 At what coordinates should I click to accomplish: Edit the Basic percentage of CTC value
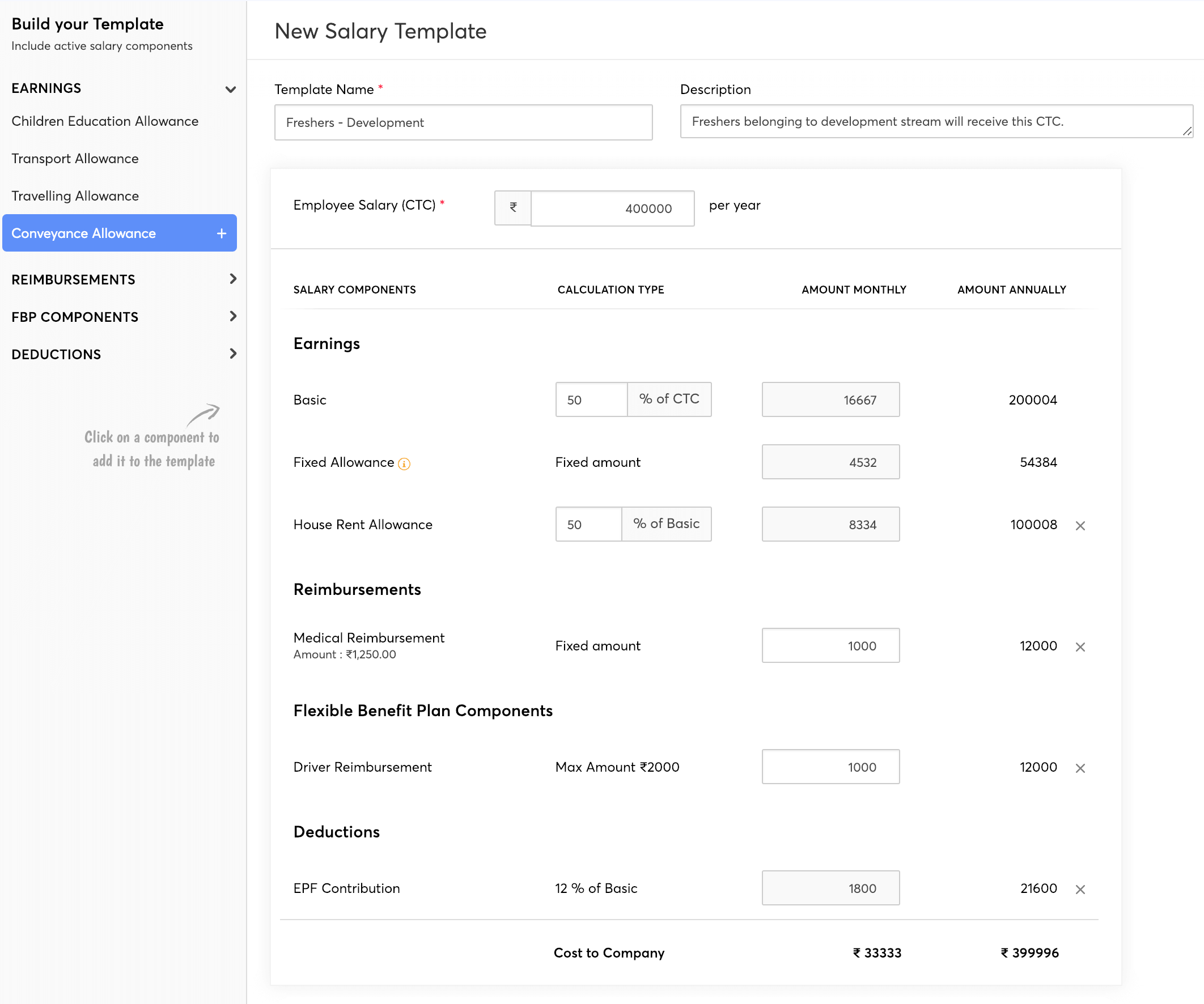point(591,399)
